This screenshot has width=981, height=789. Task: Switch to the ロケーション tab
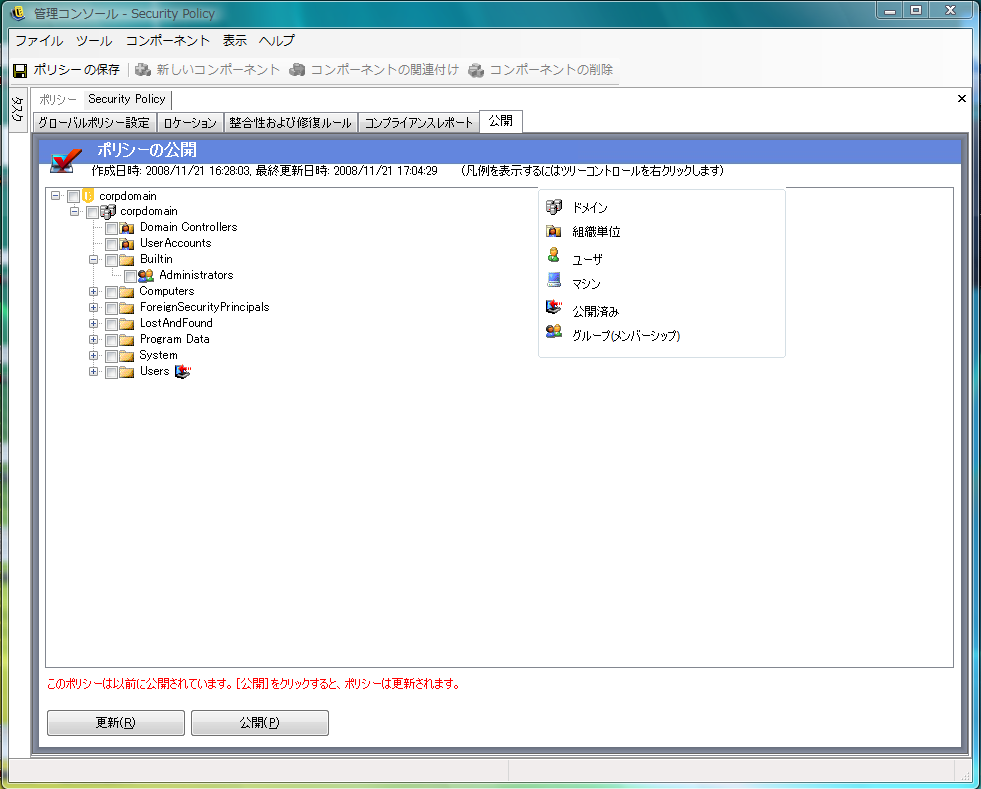point(190,123)
